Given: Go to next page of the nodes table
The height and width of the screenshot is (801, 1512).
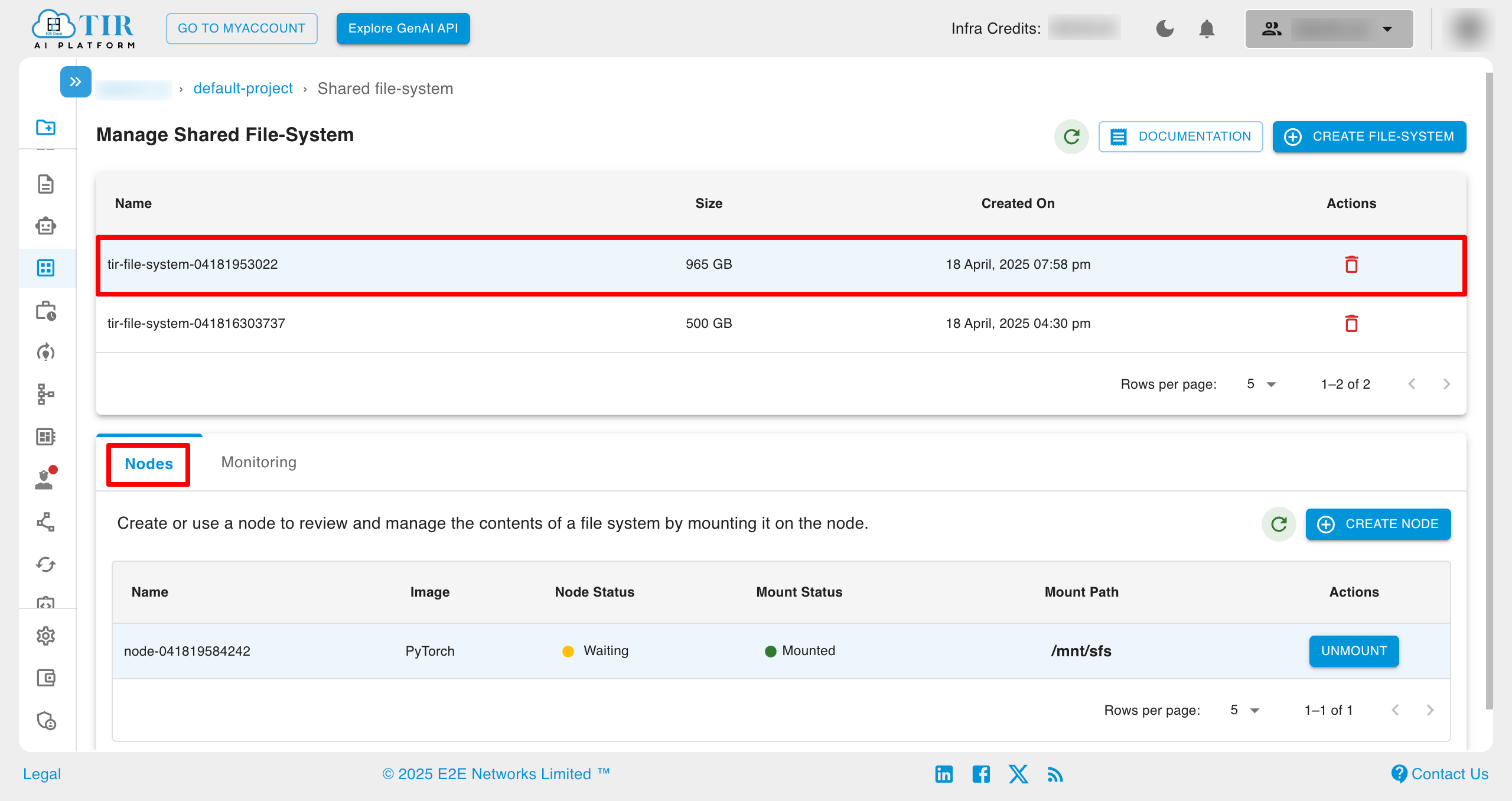Looking at the screenshot, I should [x=1430, y=710].
